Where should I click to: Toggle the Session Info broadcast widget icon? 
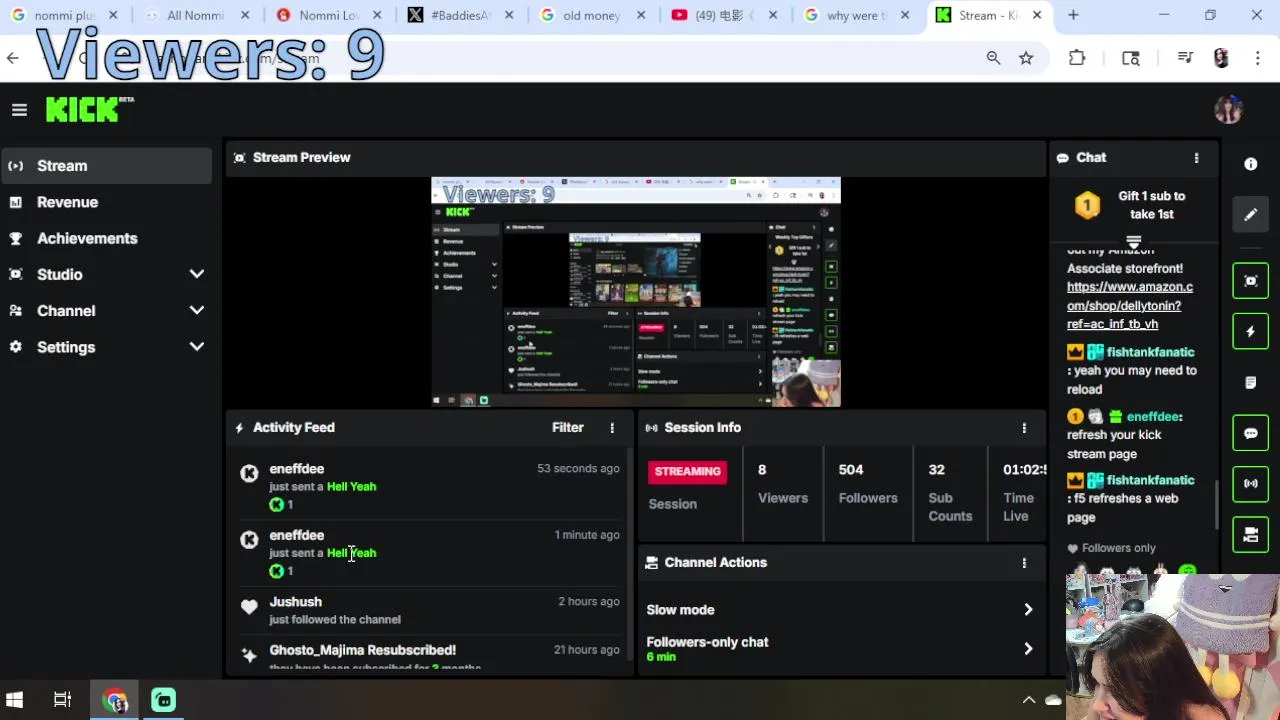(1250, 484)
